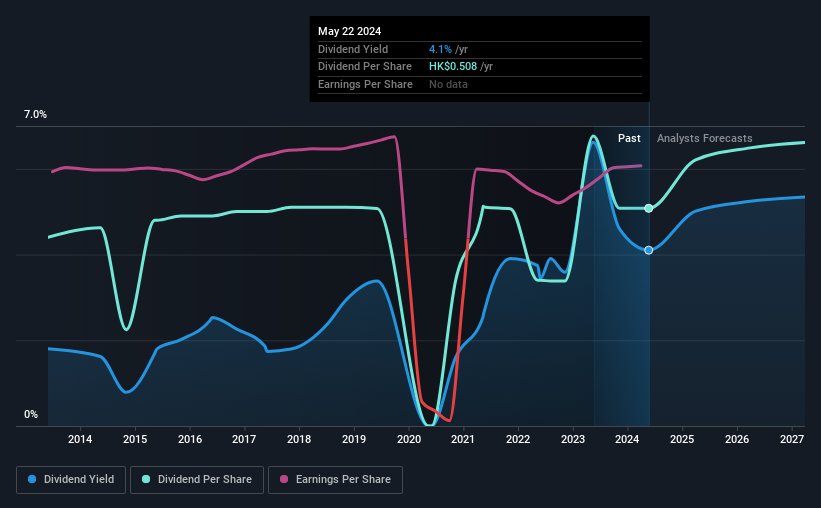Click the May 22 2024 tooltip date
The width and height of the screenshot is (821, 508).
(350, 31)
